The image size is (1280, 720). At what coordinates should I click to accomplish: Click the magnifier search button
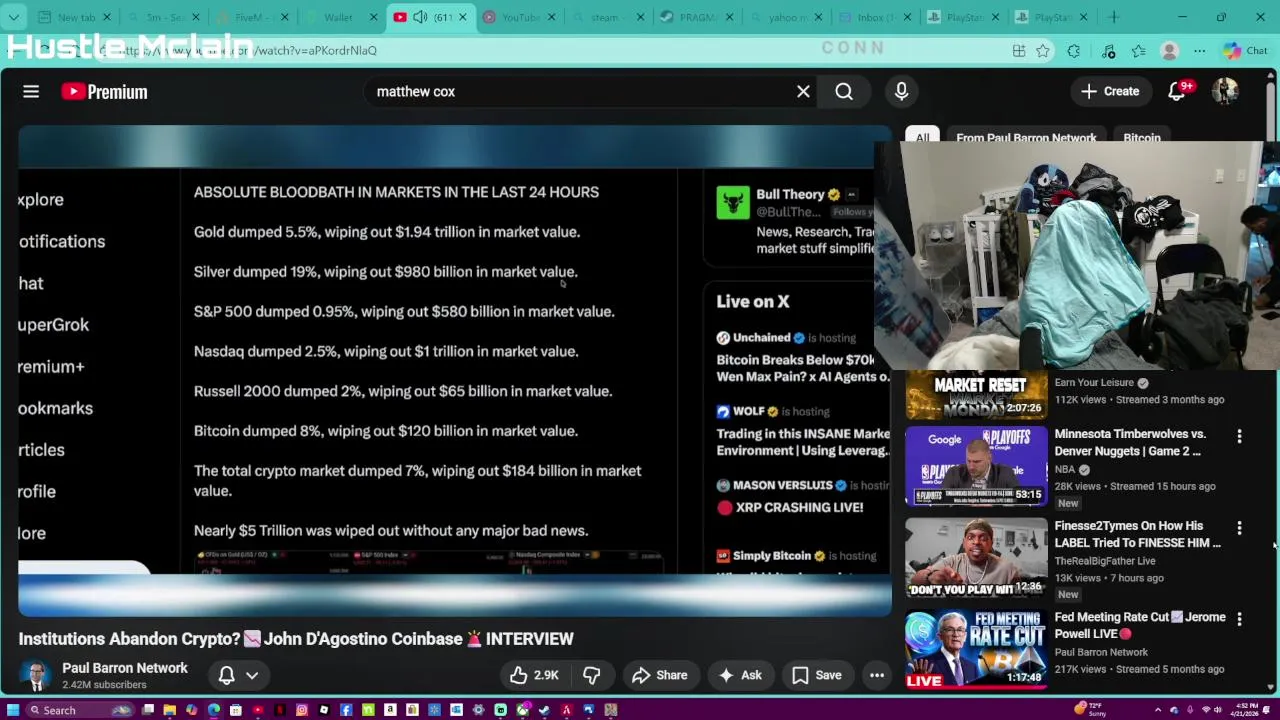844,91
